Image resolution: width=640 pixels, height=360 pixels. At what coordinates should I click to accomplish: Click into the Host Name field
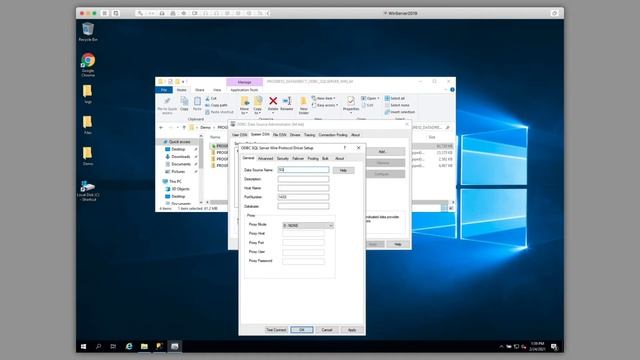pos(303,188)
